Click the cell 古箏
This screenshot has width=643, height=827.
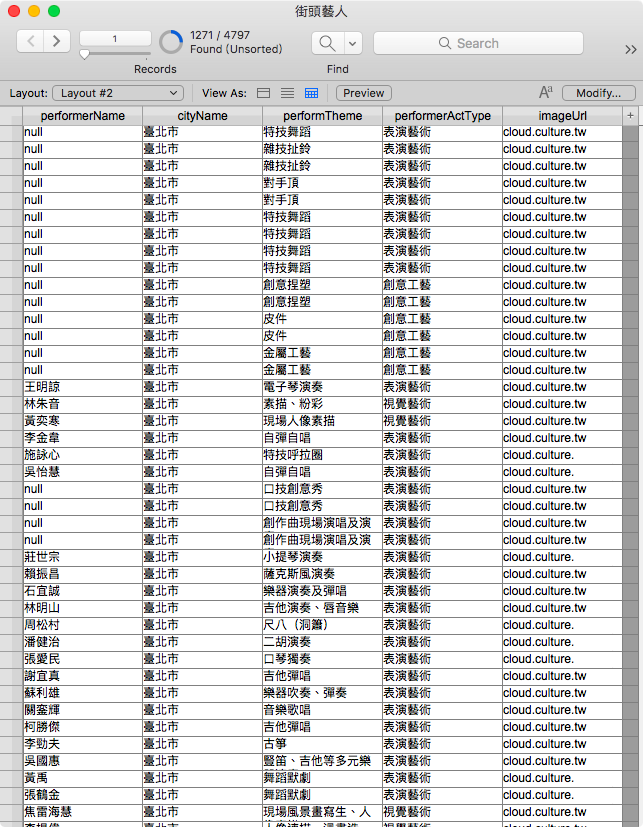(x=322, y=744)
